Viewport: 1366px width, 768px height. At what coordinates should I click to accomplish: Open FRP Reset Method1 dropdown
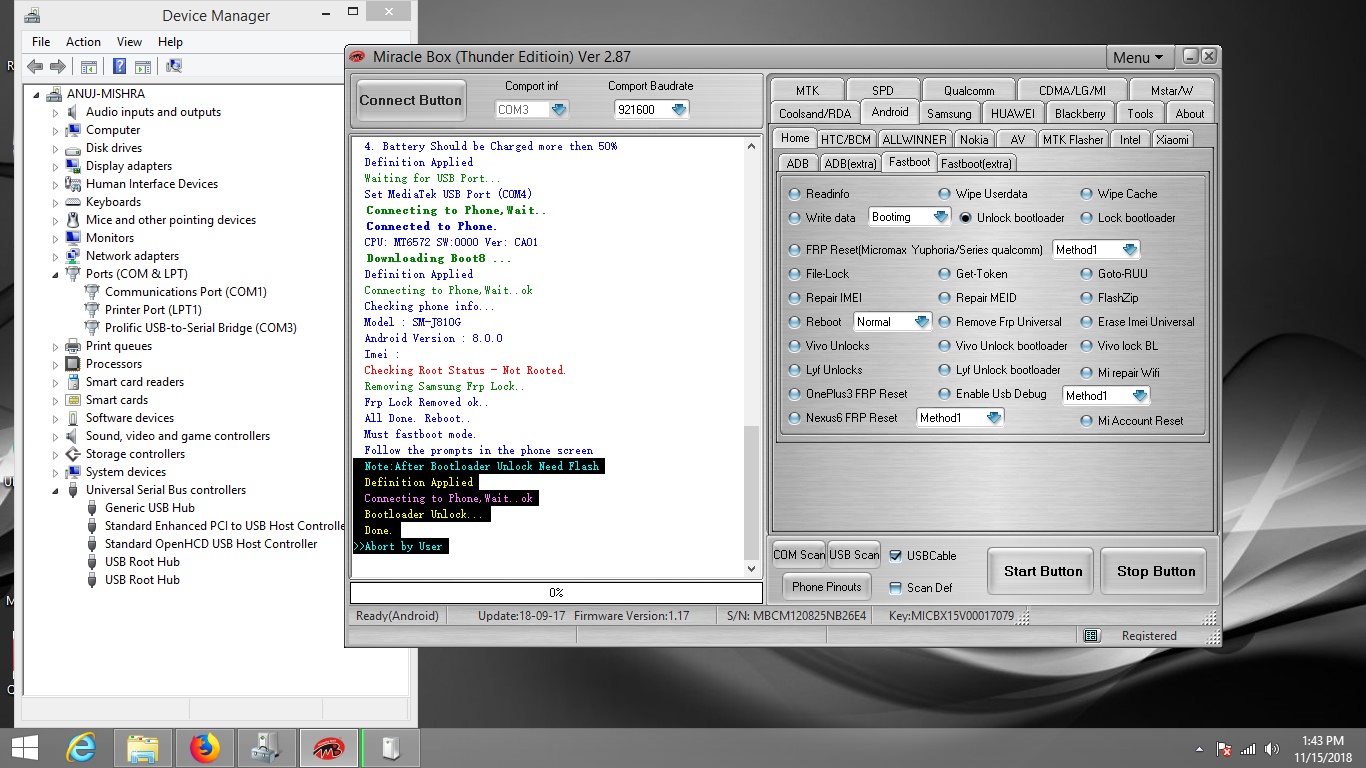click(1130, 249)
